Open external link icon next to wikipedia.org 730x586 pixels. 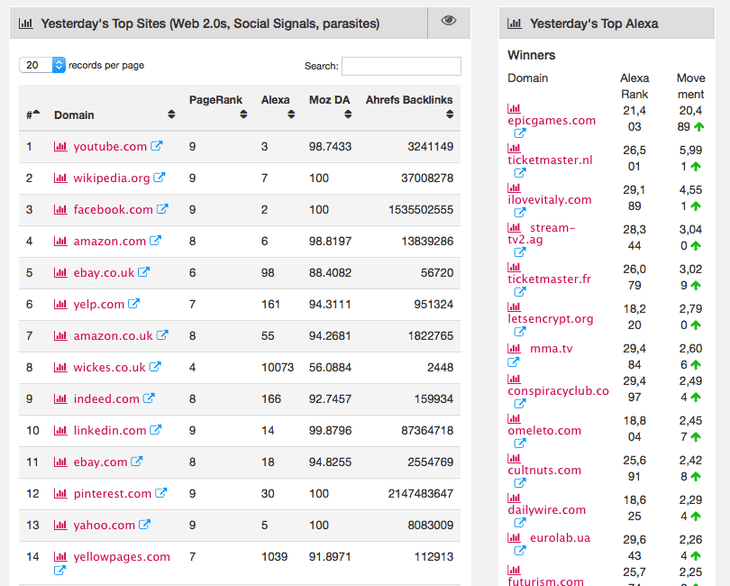(160, 178)
